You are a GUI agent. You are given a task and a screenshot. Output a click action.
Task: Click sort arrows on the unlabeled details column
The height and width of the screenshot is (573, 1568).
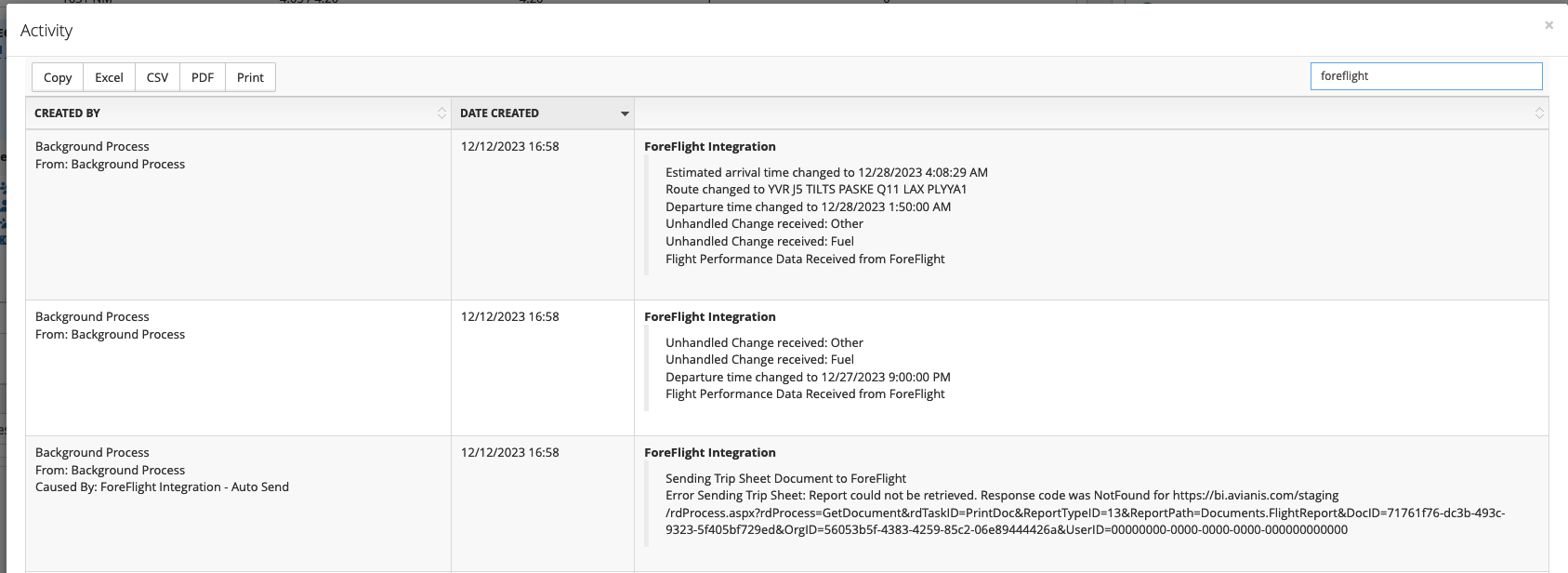1539,113
